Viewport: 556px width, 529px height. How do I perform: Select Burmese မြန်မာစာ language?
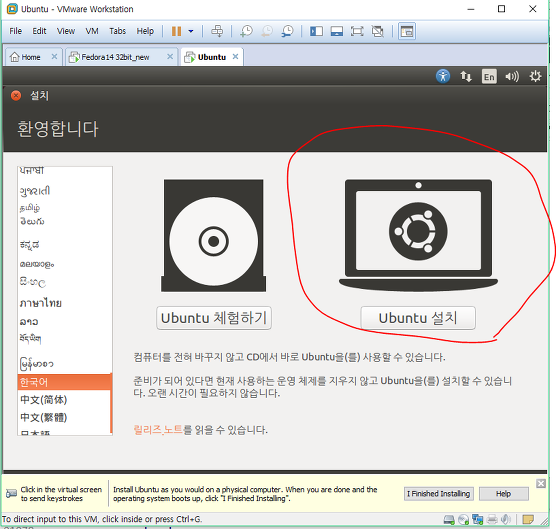tap(37, 364)
